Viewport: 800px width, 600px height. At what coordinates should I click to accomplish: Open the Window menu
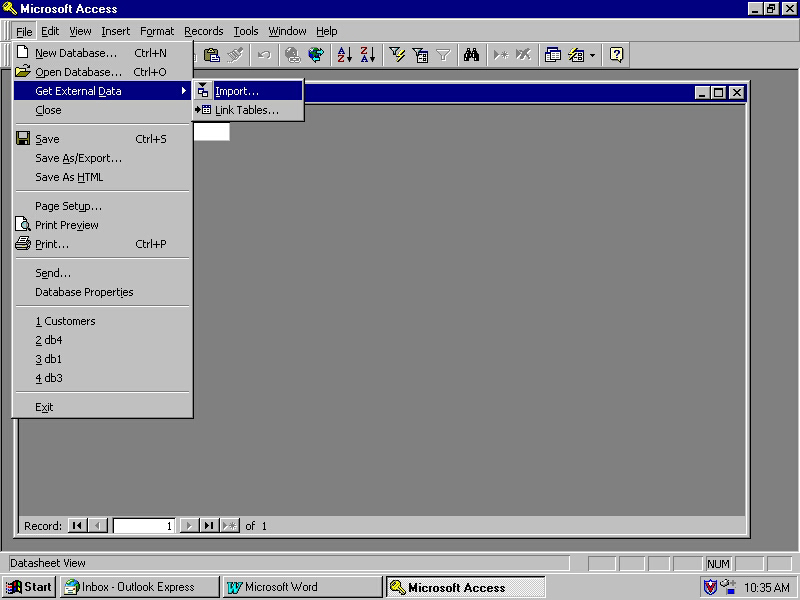[x=287, y=32]
